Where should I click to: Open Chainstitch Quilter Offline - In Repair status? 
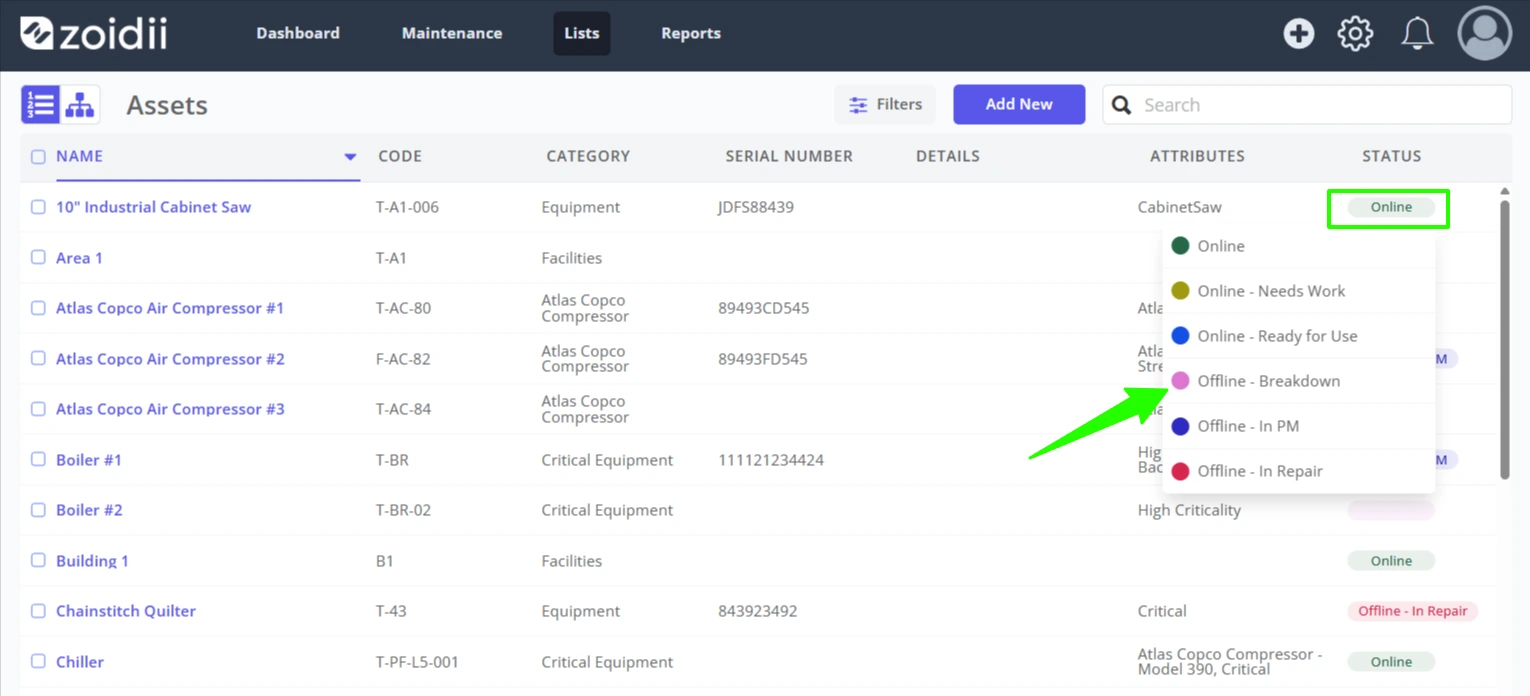click(1412, 611)
